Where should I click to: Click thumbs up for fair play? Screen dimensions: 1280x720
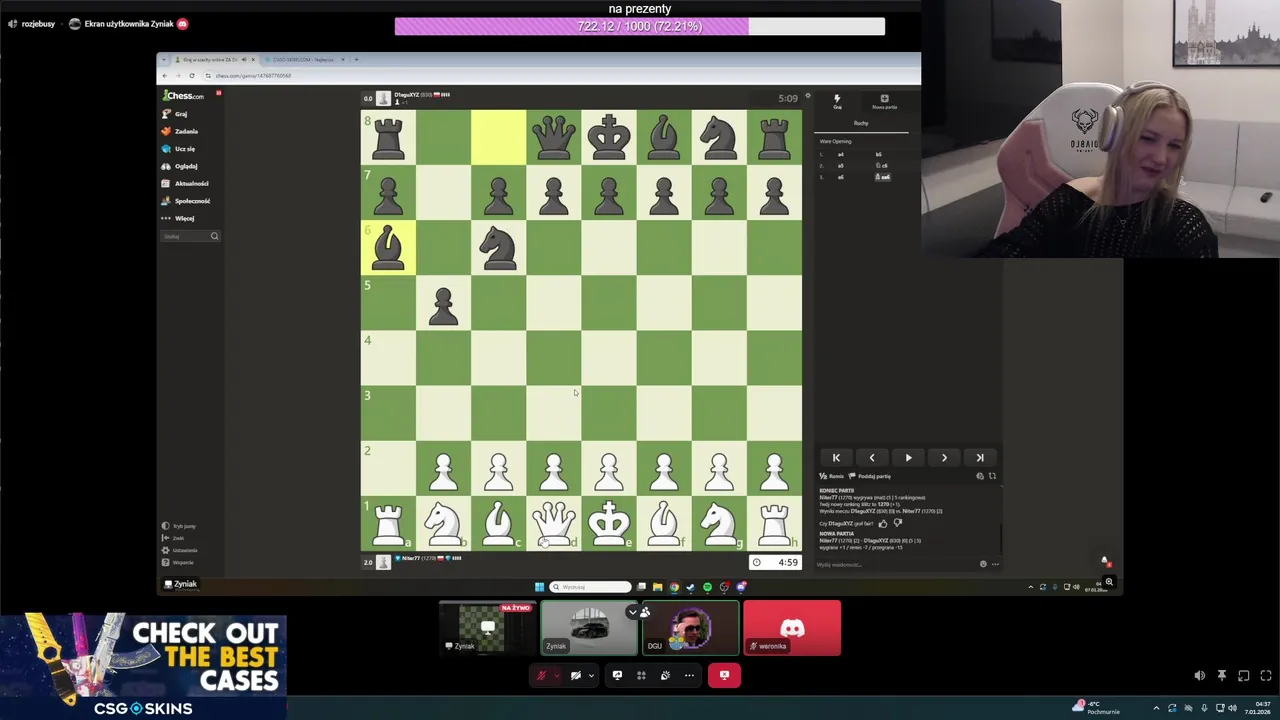pyautogui.click(x=883, y=523)
